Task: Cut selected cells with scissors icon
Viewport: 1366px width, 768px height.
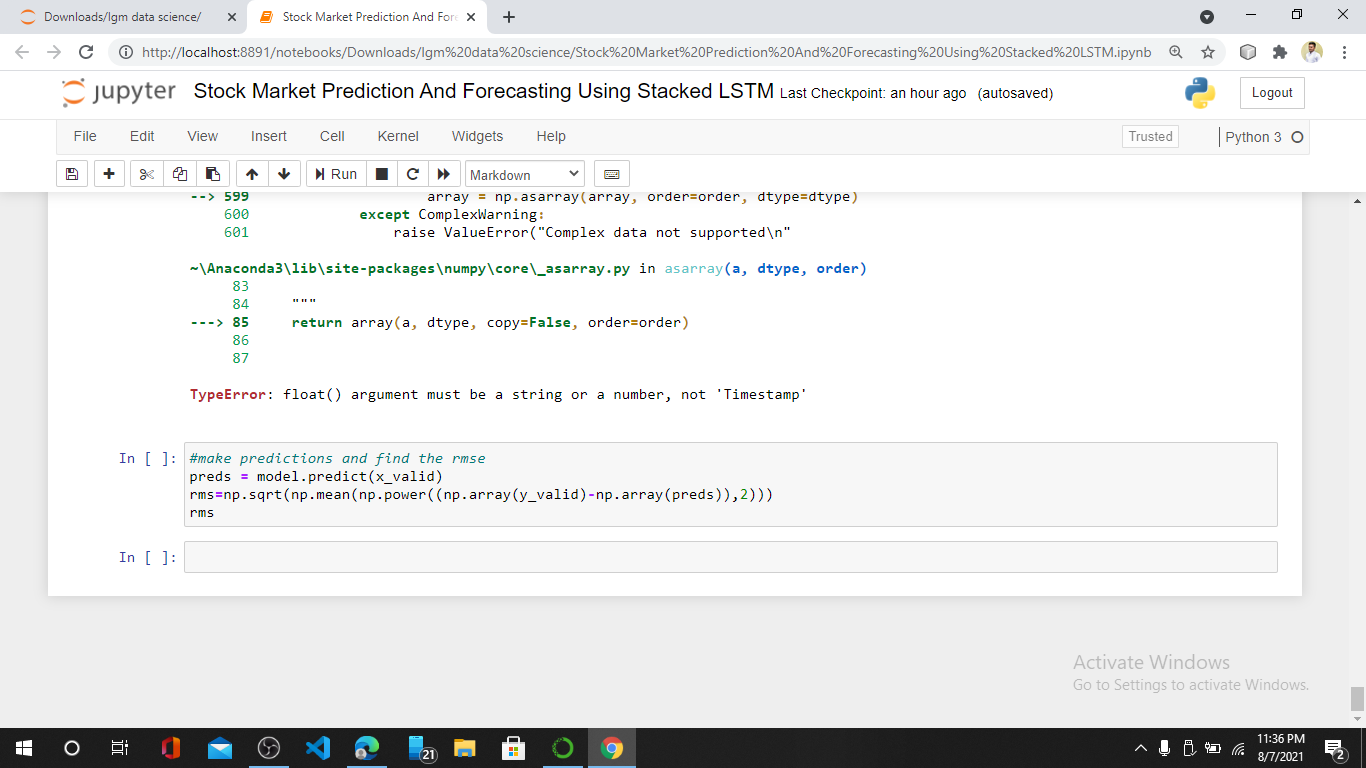Action: pos(147,174)
